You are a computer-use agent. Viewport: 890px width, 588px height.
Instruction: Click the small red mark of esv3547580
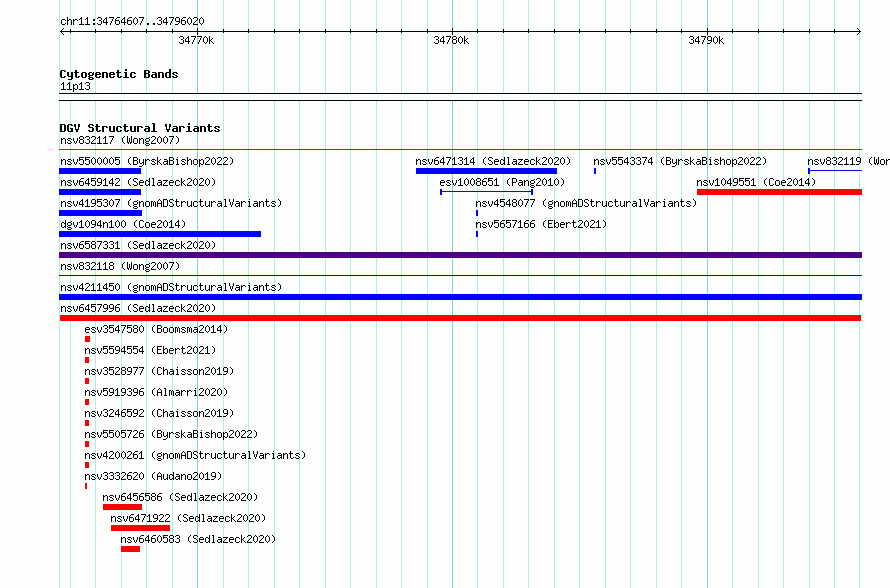[x=87, y=339]
